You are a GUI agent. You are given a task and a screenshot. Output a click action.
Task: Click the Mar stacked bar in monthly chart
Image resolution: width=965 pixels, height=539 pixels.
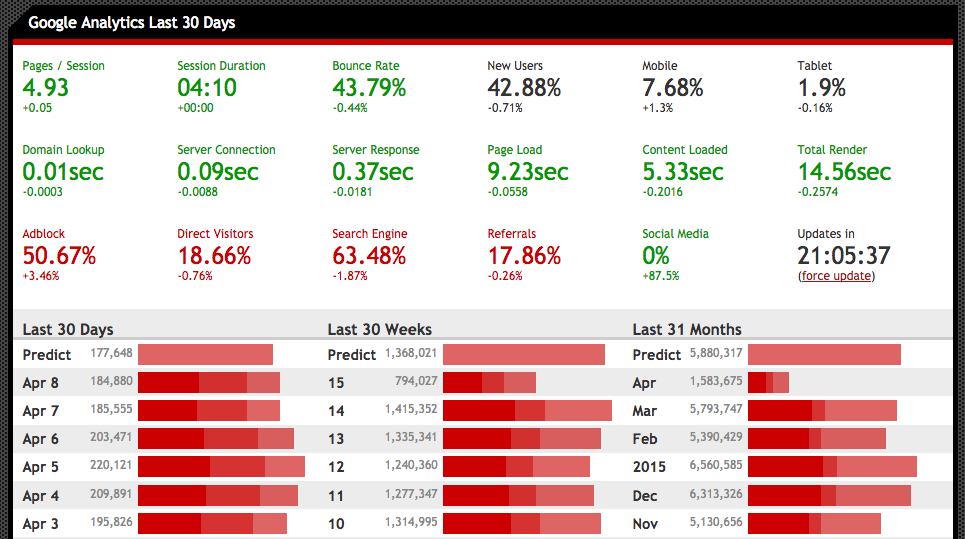[823, 410]
